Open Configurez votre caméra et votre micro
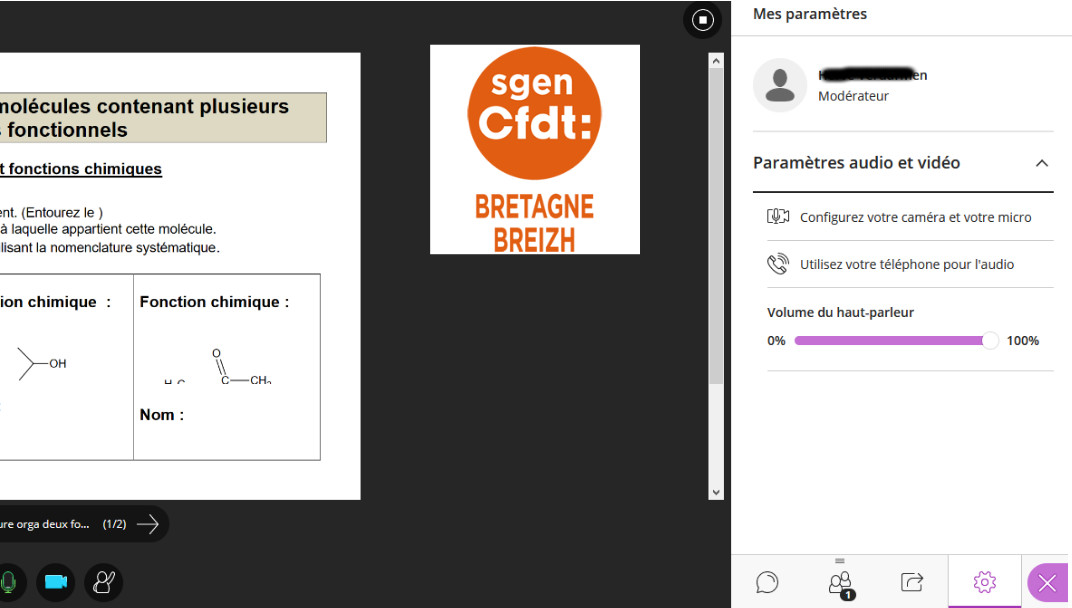 (x=914, y=217)
